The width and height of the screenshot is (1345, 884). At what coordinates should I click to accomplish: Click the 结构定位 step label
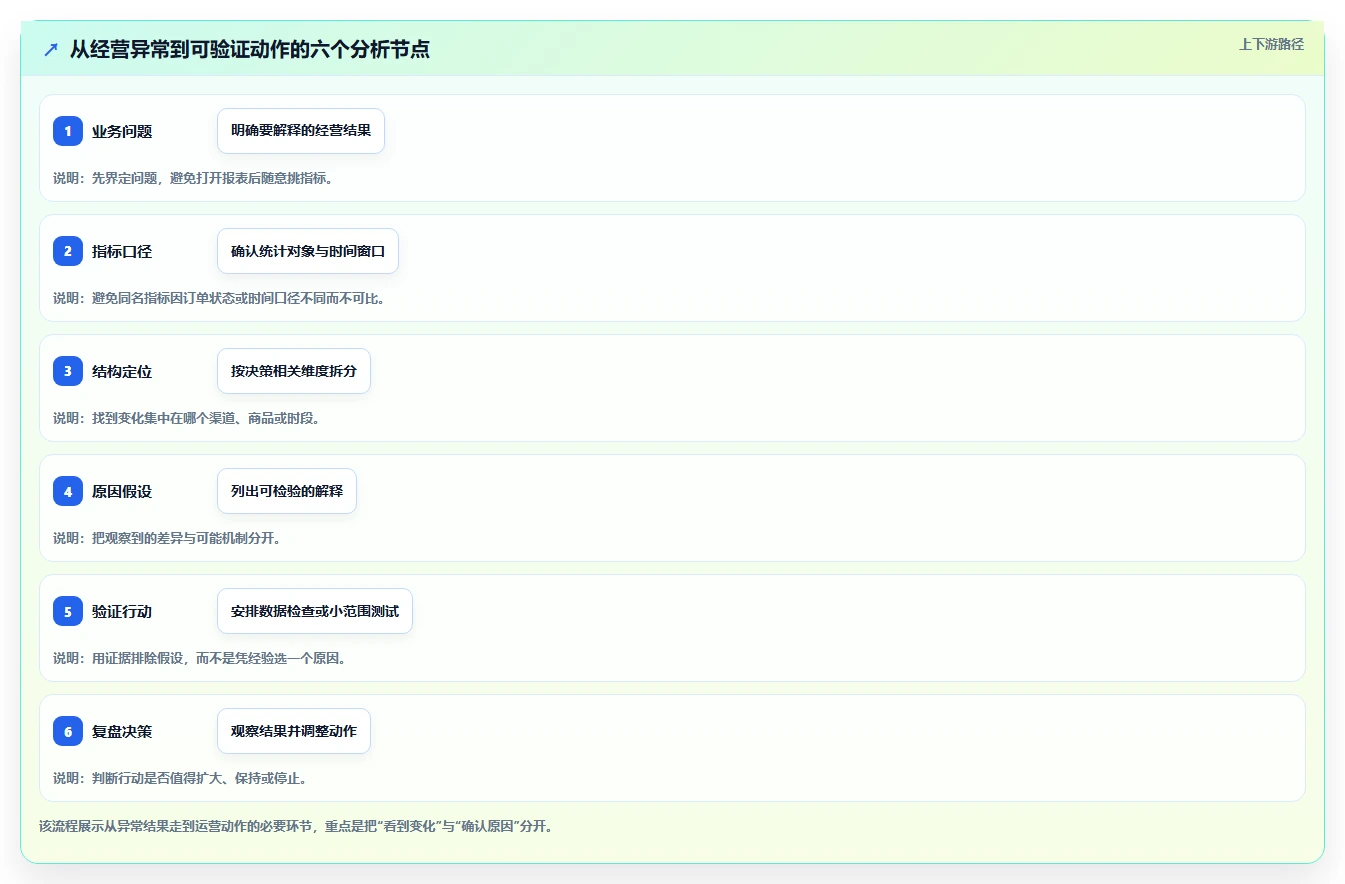[x=122, y=371]
